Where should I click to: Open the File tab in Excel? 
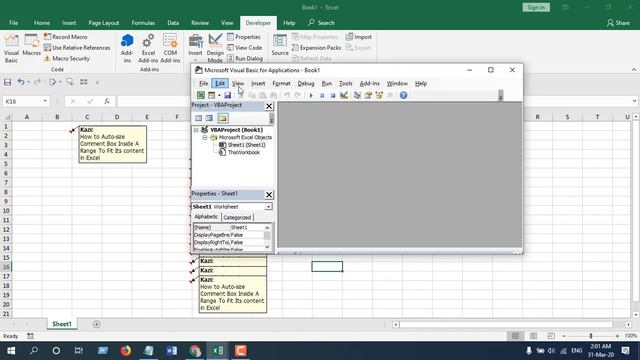pos(13,23)
